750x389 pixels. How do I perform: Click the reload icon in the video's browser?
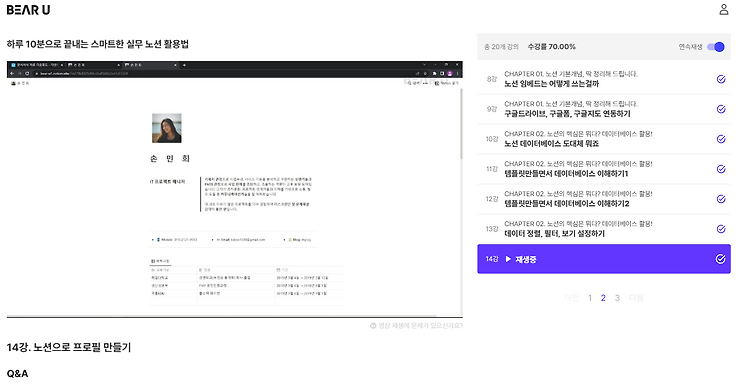(27, 74)
